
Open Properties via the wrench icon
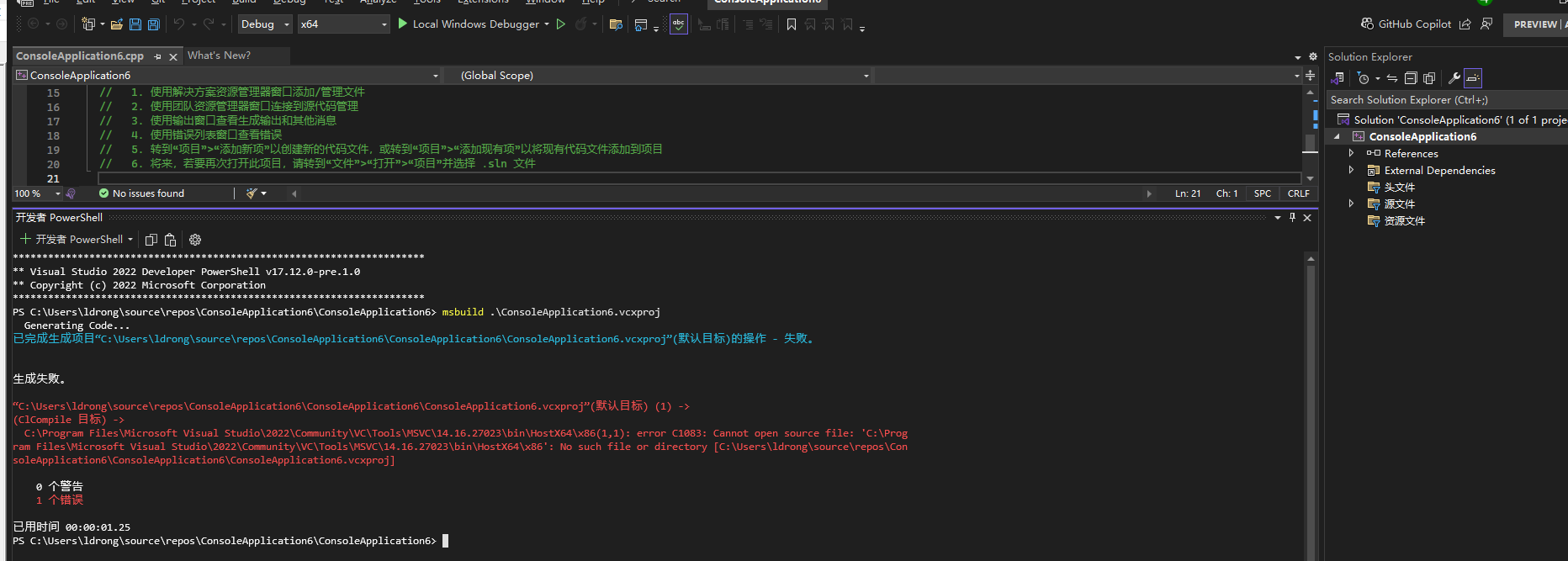coord(1454,78)
